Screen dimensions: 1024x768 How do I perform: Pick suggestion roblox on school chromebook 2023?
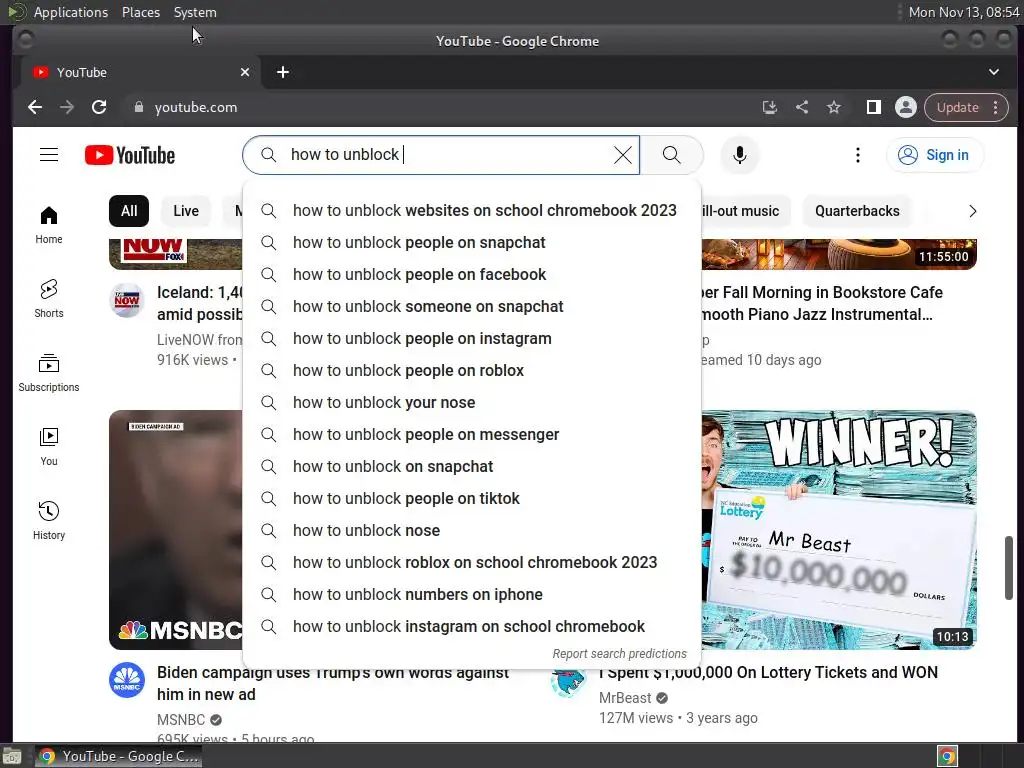472,562
